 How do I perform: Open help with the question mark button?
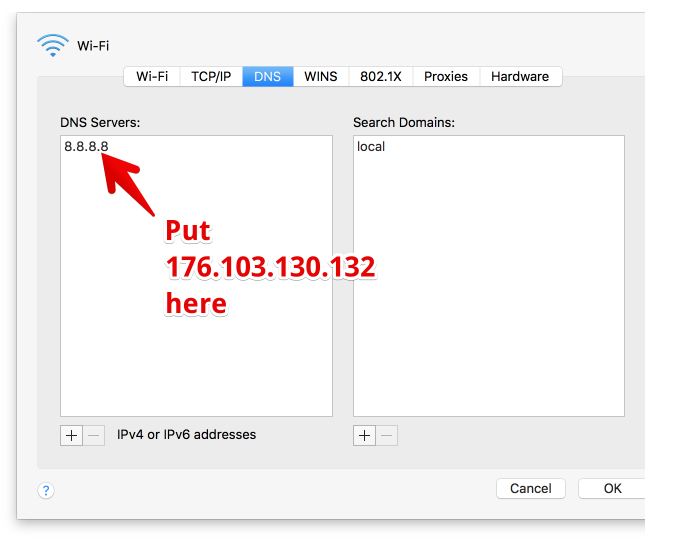(46, 490)
